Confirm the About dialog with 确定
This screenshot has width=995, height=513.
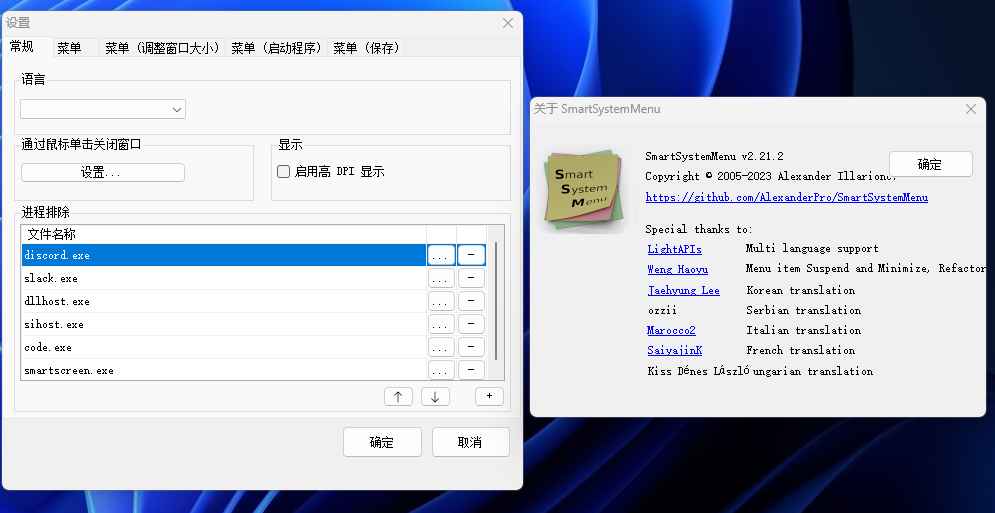pos(929,165)
